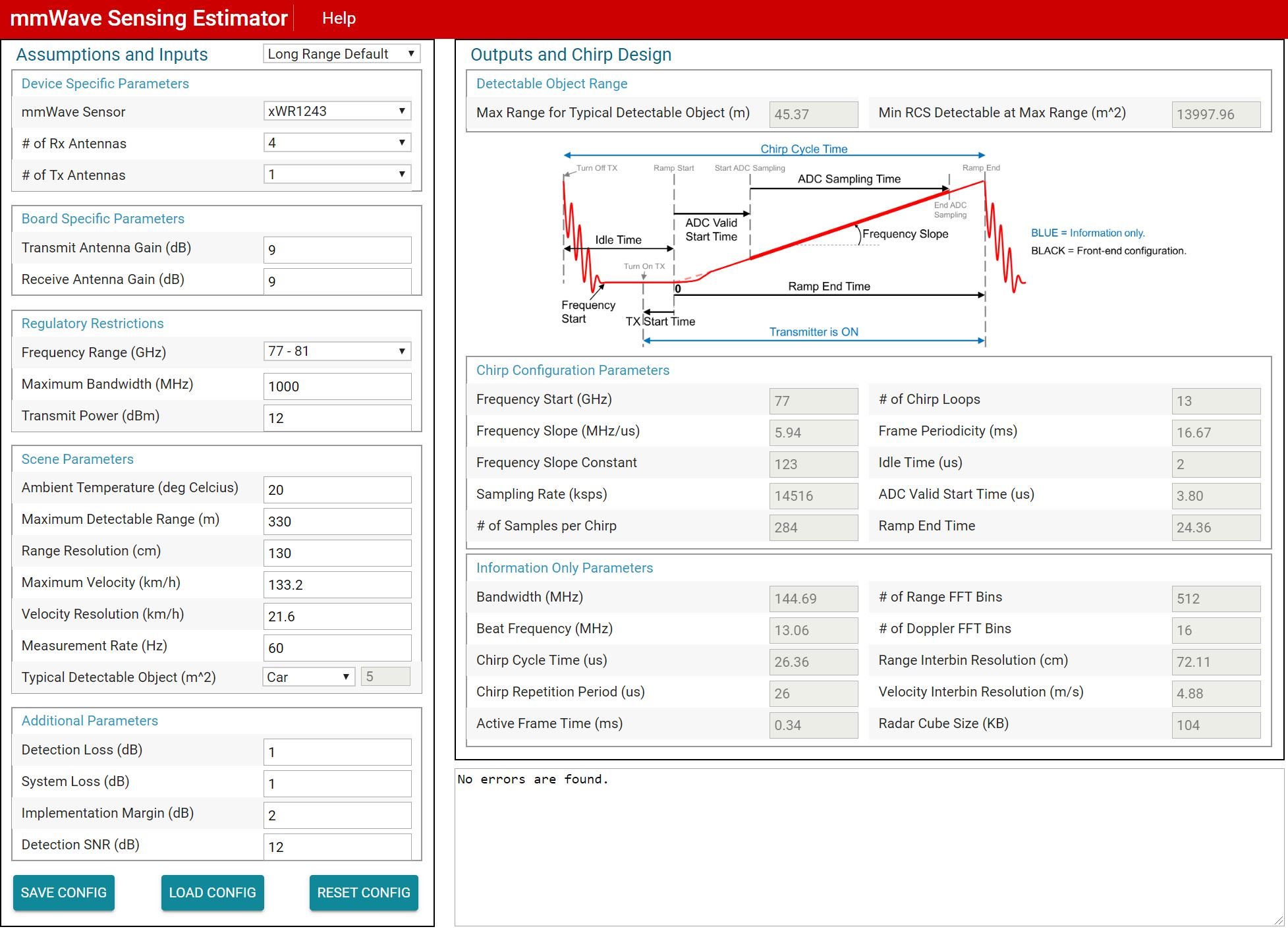The height and width of the screenshot is (931, 1288).
Task: Open the Long Range Default preset dropdown
Action: [341, 54]
